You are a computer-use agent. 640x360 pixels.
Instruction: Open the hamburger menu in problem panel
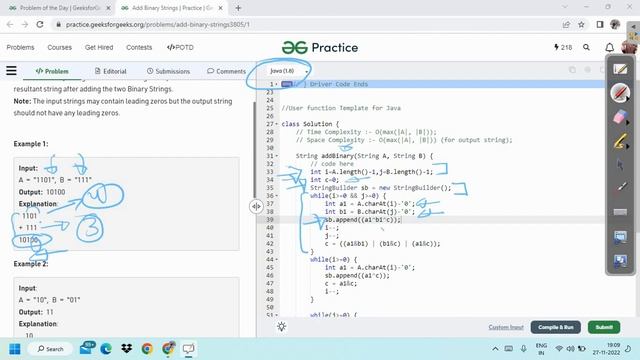coord(11,71)
